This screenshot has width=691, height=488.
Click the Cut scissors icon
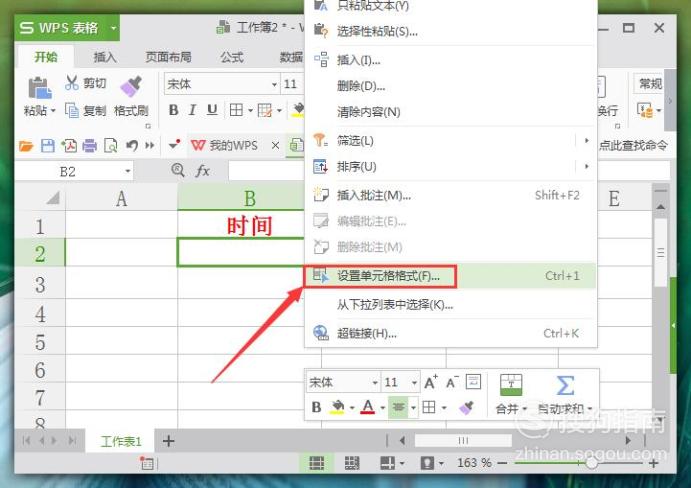72,83
